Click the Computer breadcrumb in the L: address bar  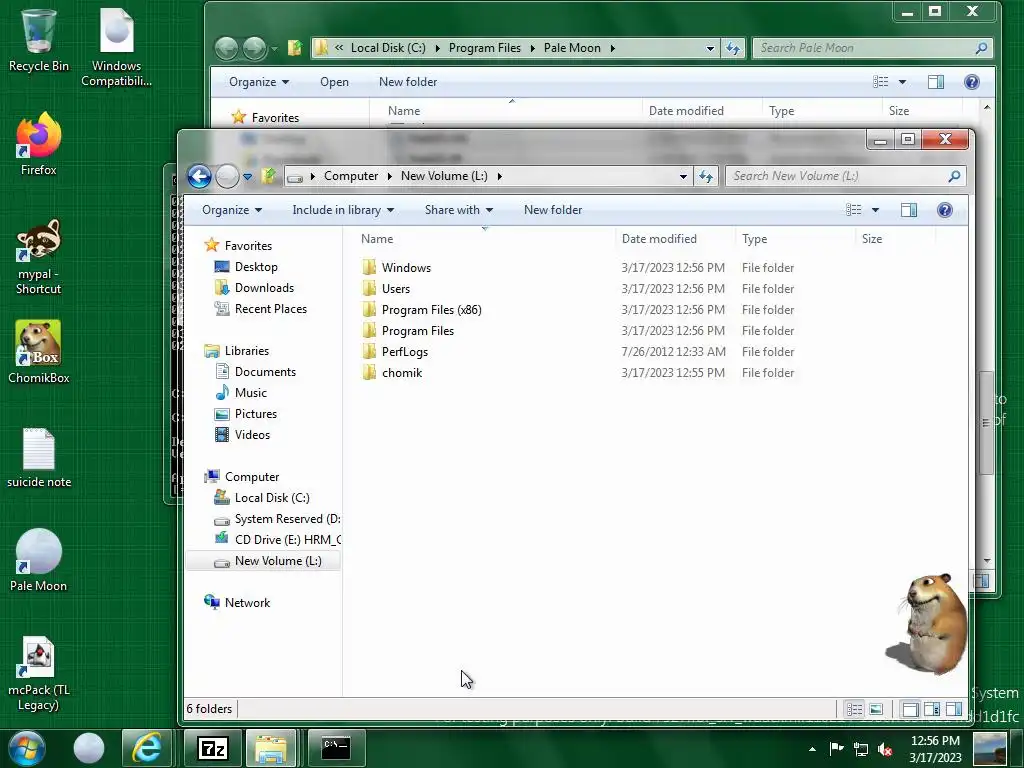351,176
